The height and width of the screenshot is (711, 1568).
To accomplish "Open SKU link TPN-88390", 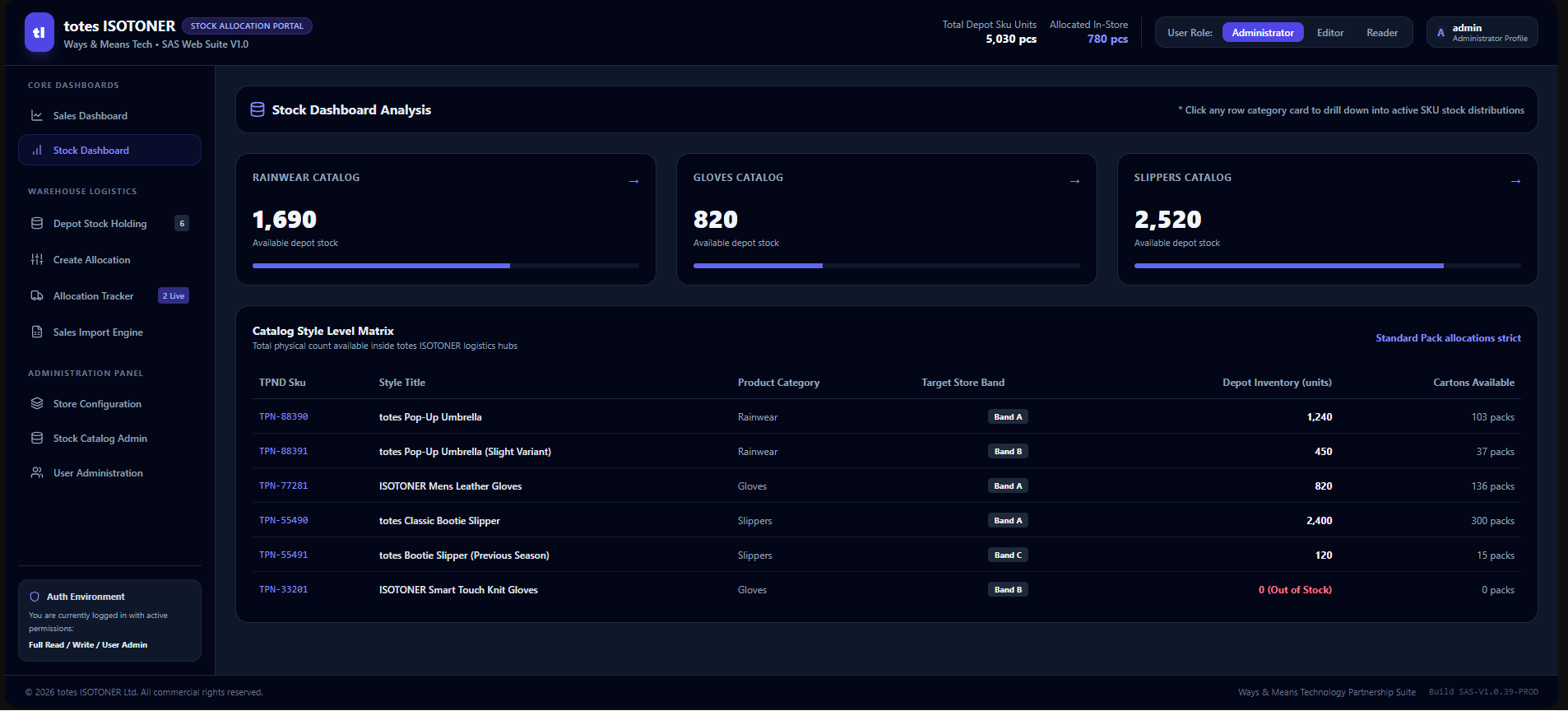I will pyautogui.click(x=284, y=417).
